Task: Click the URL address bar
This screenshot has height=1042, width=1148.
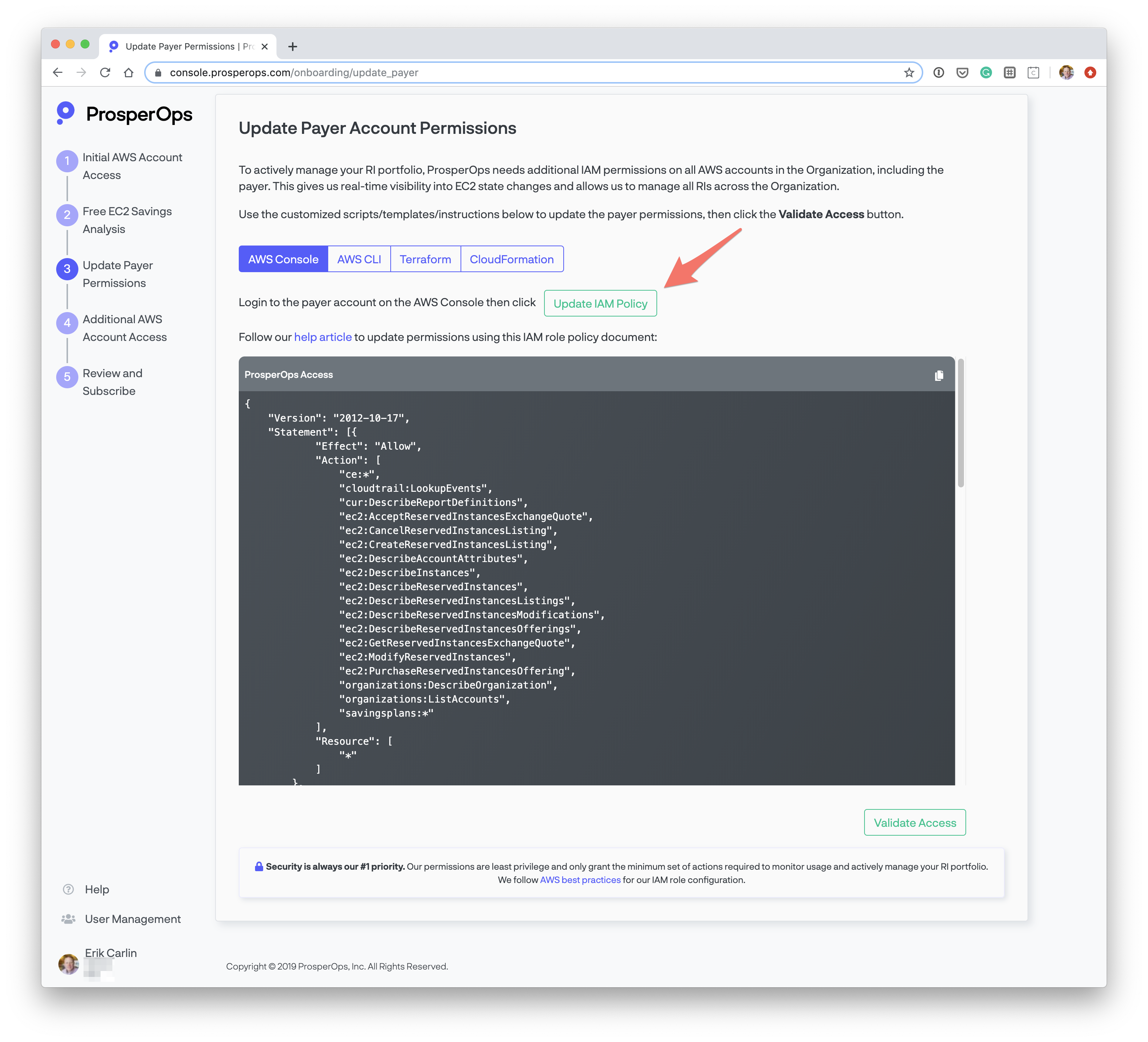Action: coord(533,72)
